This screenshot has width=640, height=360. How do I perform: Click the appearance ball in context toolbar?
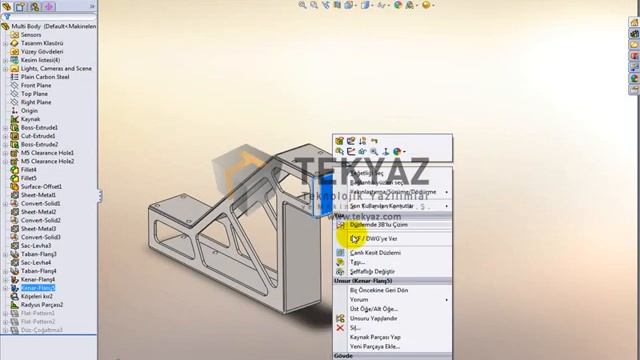tap(398, 151)
